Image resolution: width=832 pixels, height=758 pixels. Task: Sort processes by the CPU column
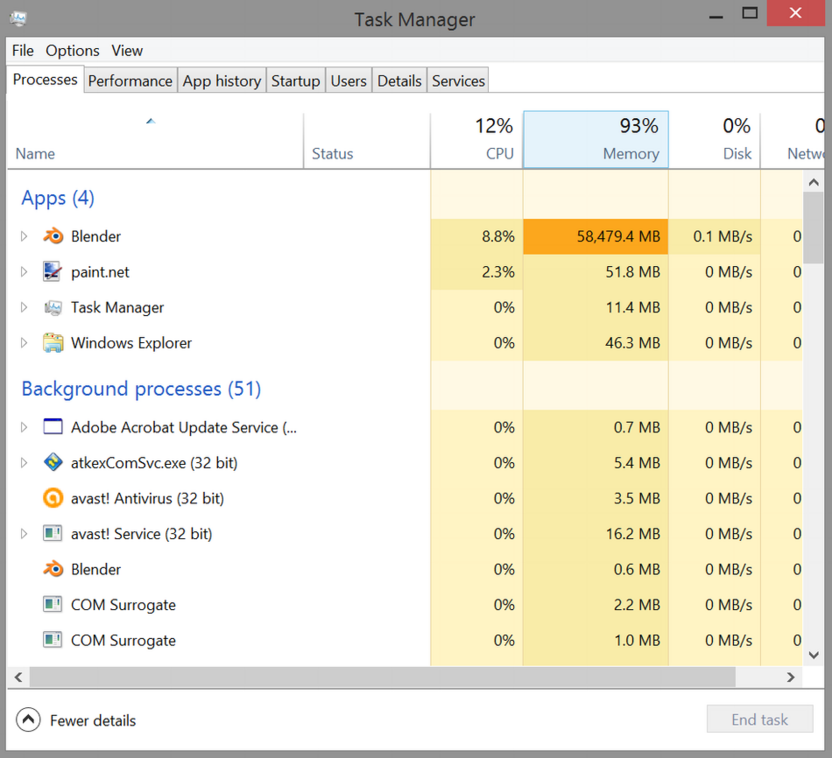click(x=477, y=140)
